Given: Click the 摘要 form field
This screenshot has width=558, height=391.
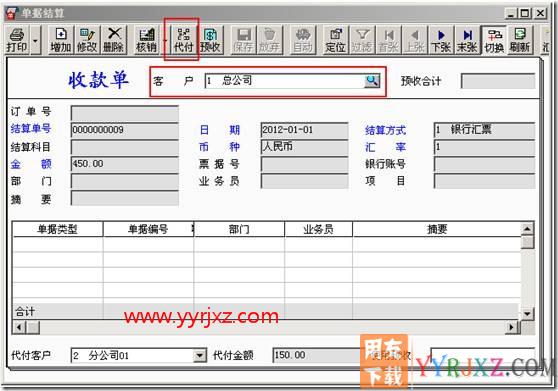Looking at the screenshot, I should (x=125, y=199).
